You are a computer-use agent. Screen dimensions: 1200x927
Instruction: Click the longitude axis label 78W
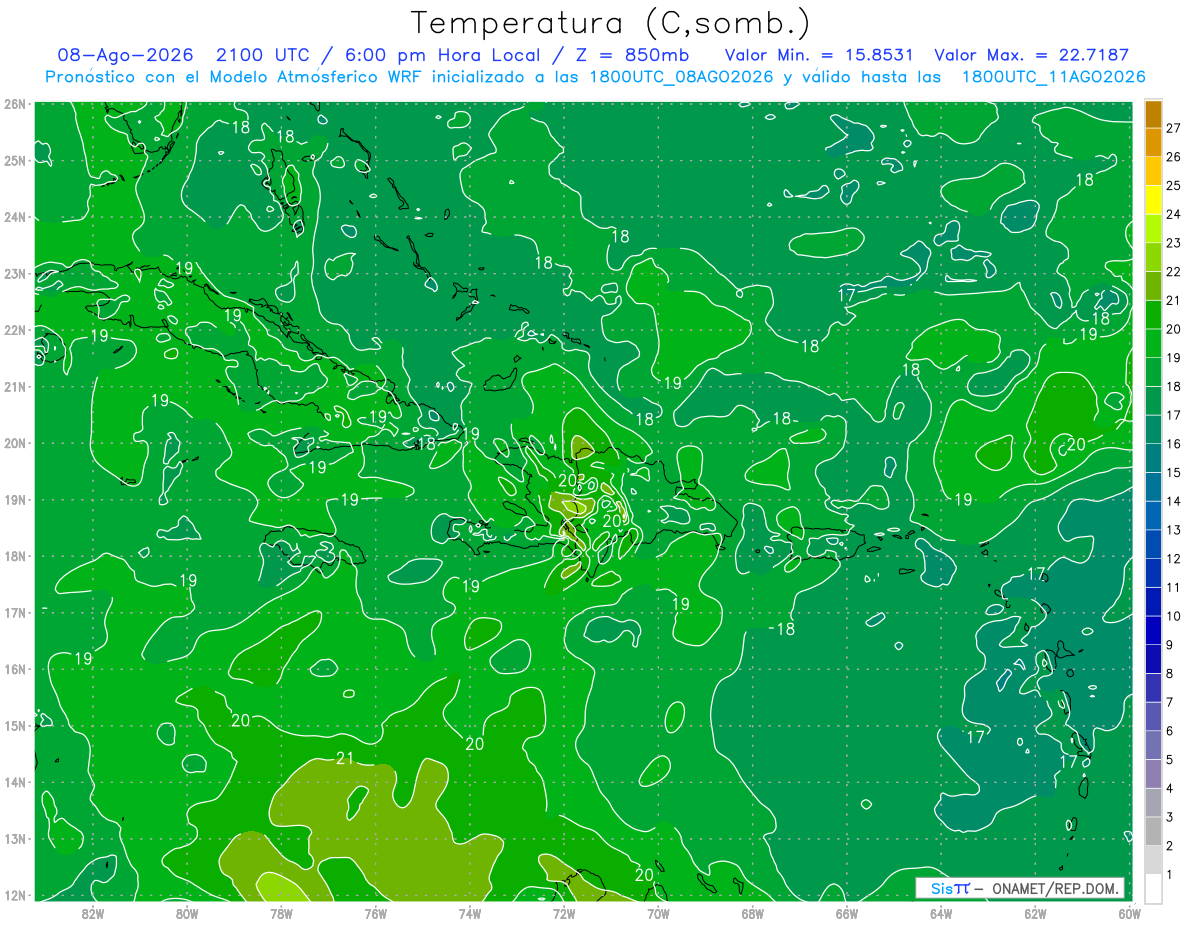[x=281, y=914]
